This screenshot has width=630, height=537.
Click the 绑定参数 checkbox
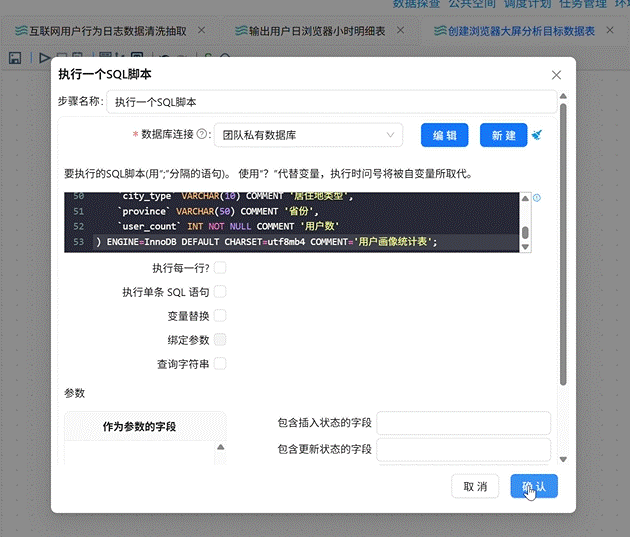[220, 340]
